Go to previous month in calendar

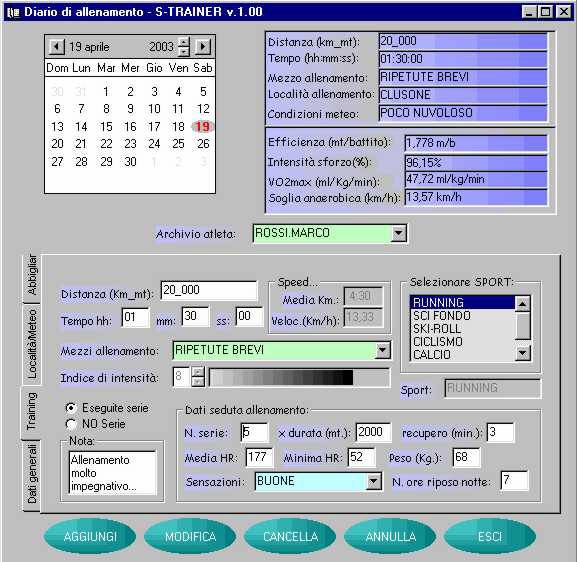[56, 47]
